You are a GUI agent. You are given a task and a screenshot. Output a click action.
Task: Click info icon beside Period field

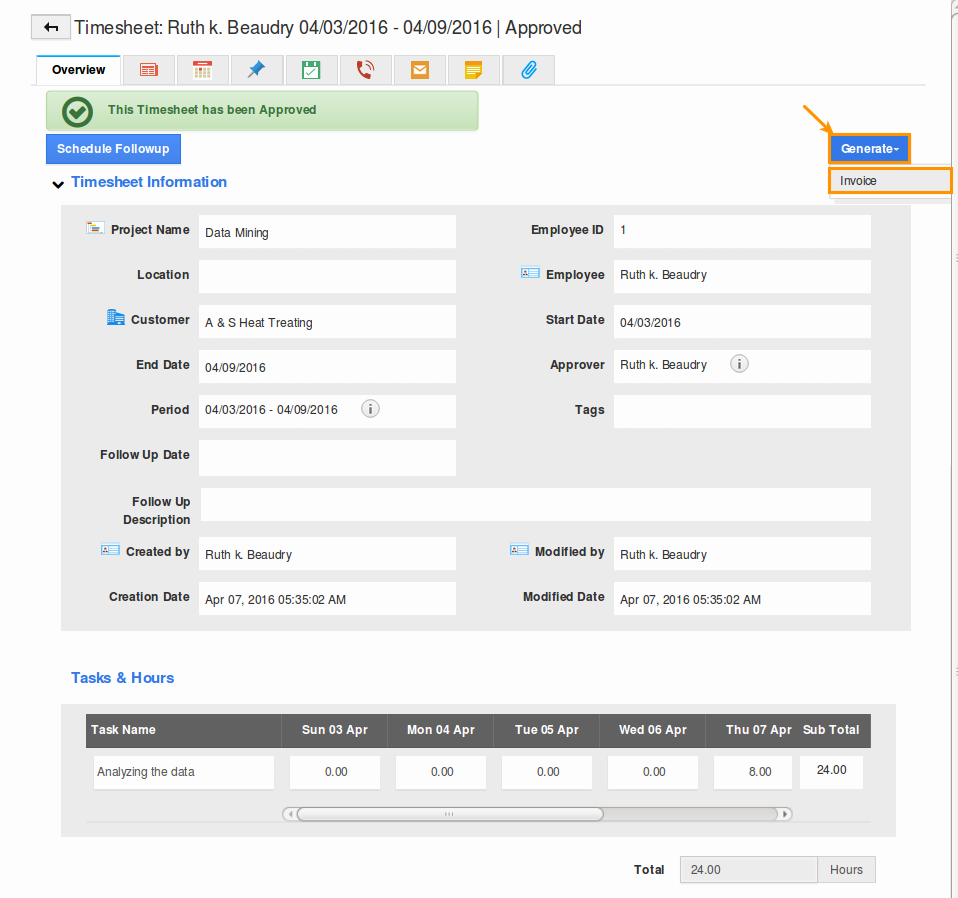tap(370, 409)
